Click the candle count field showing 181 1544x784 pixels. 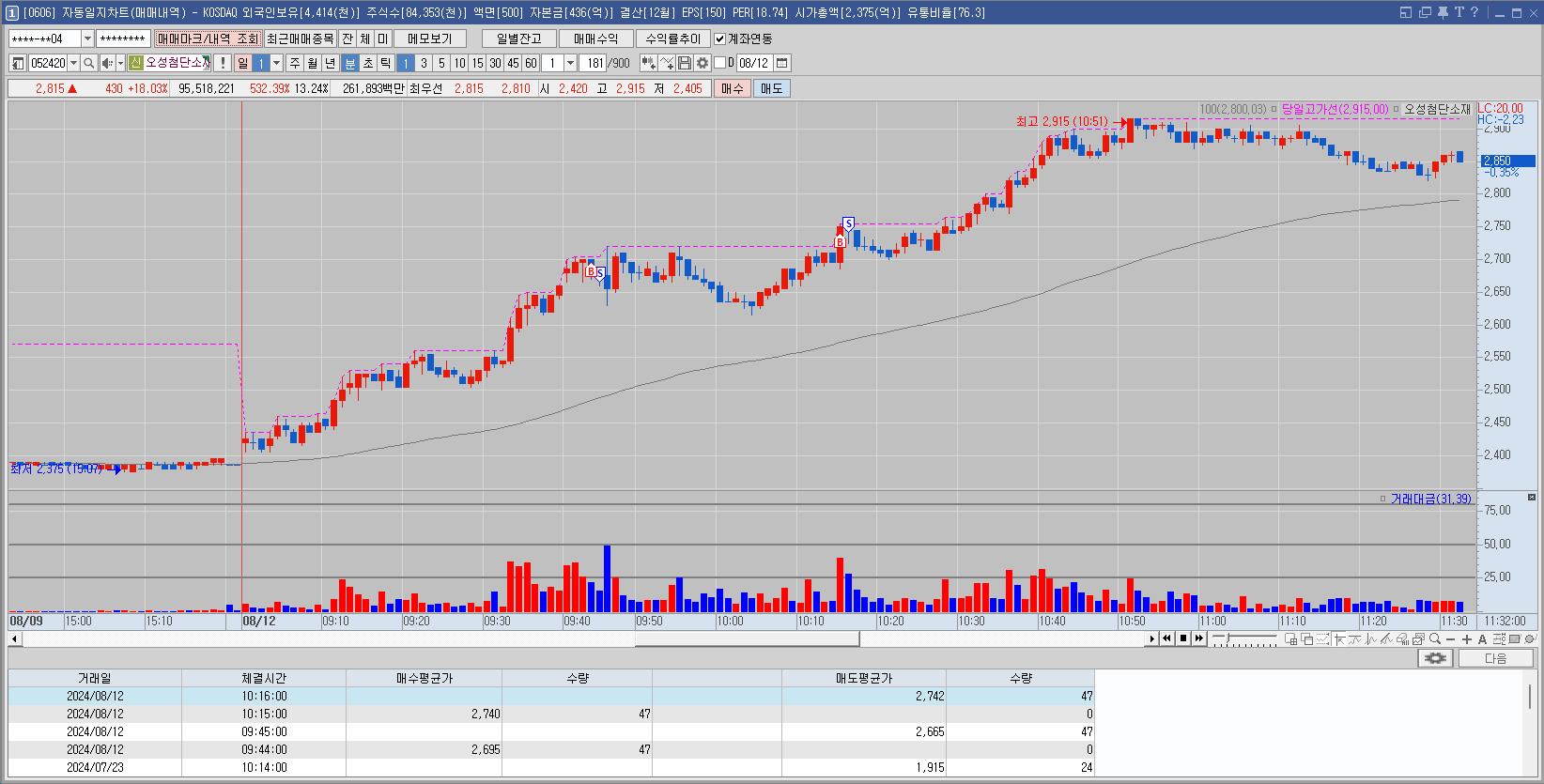coord(593,63)
